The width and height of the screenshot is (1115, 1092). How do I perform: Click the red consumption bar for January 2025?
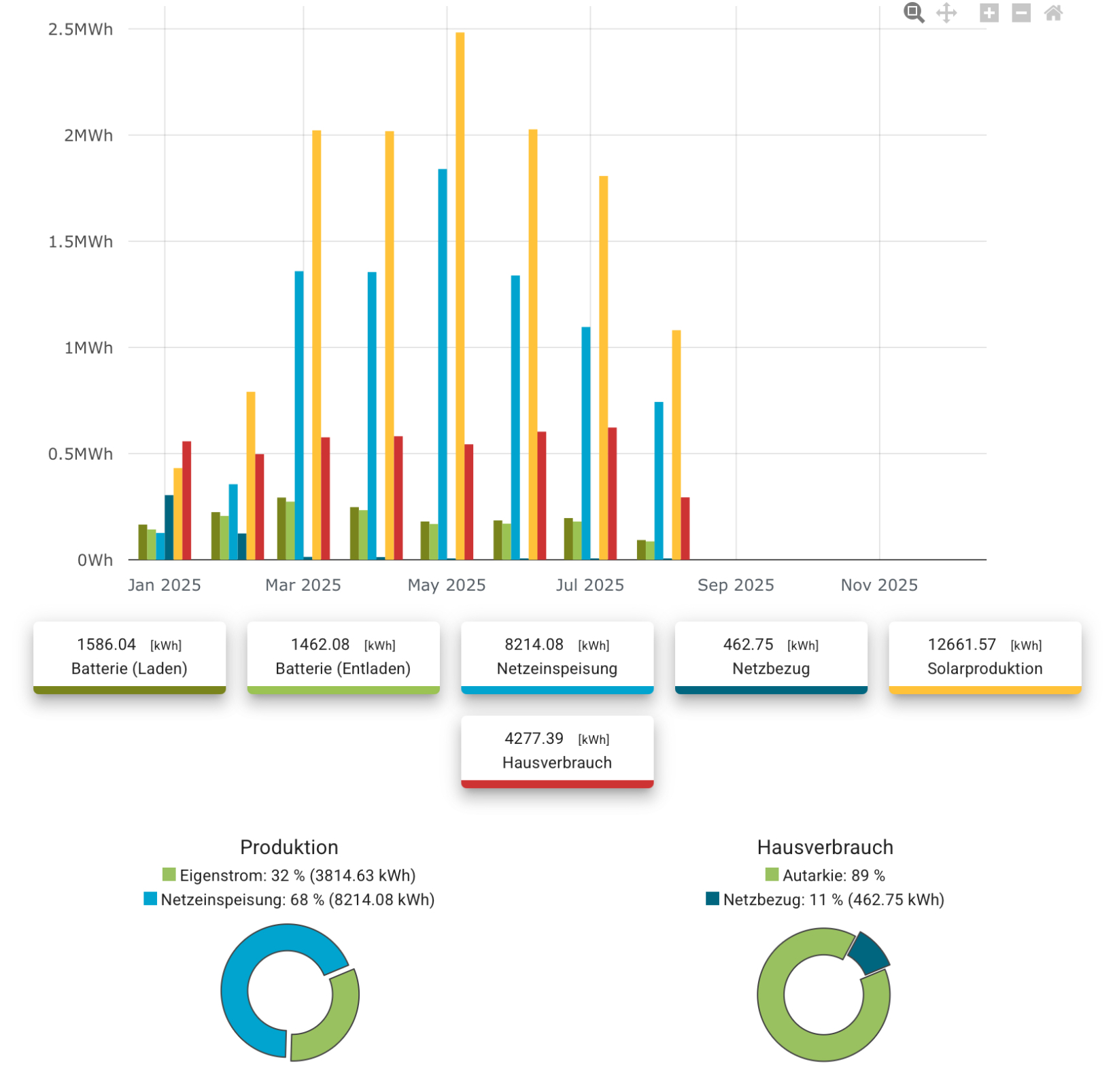click(x=187, y=500)
